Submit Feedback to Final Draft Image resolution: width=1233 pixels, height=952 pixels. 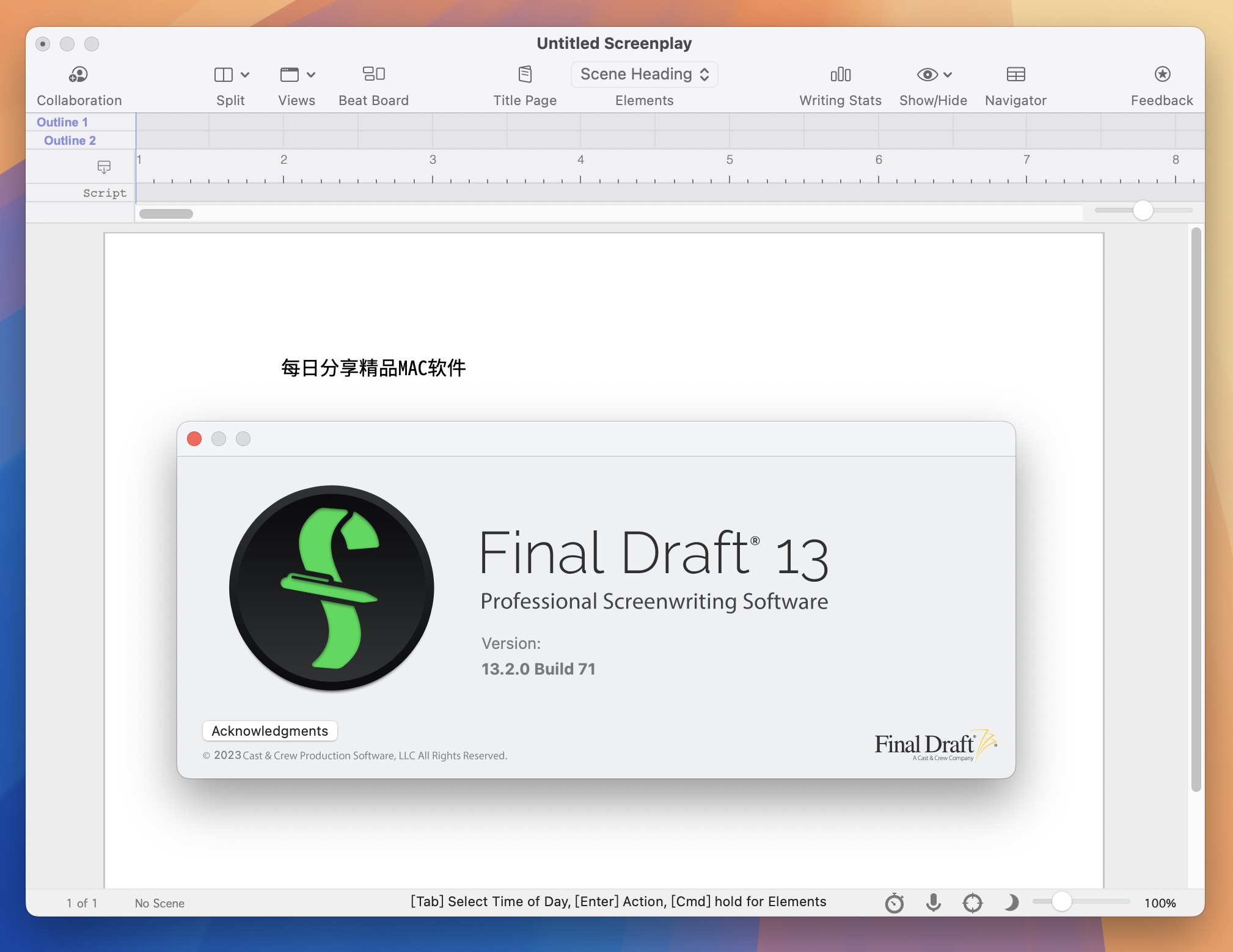[x=1162, y=82]
